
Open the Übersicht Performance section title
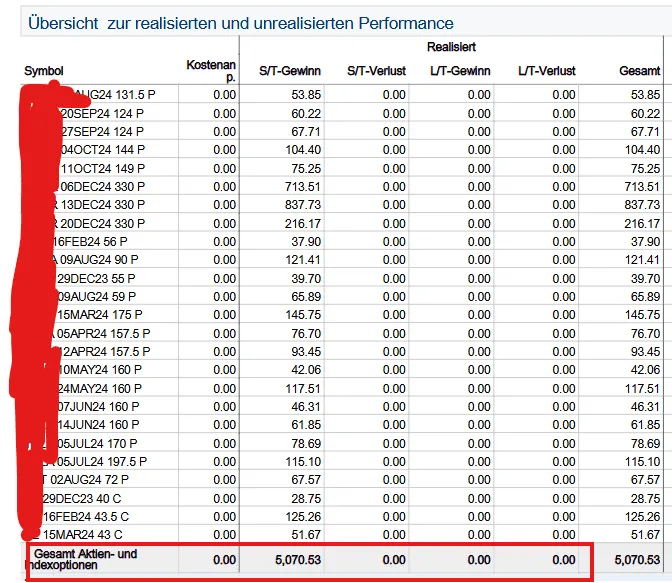pyautogui.click(x=240, y=23)
